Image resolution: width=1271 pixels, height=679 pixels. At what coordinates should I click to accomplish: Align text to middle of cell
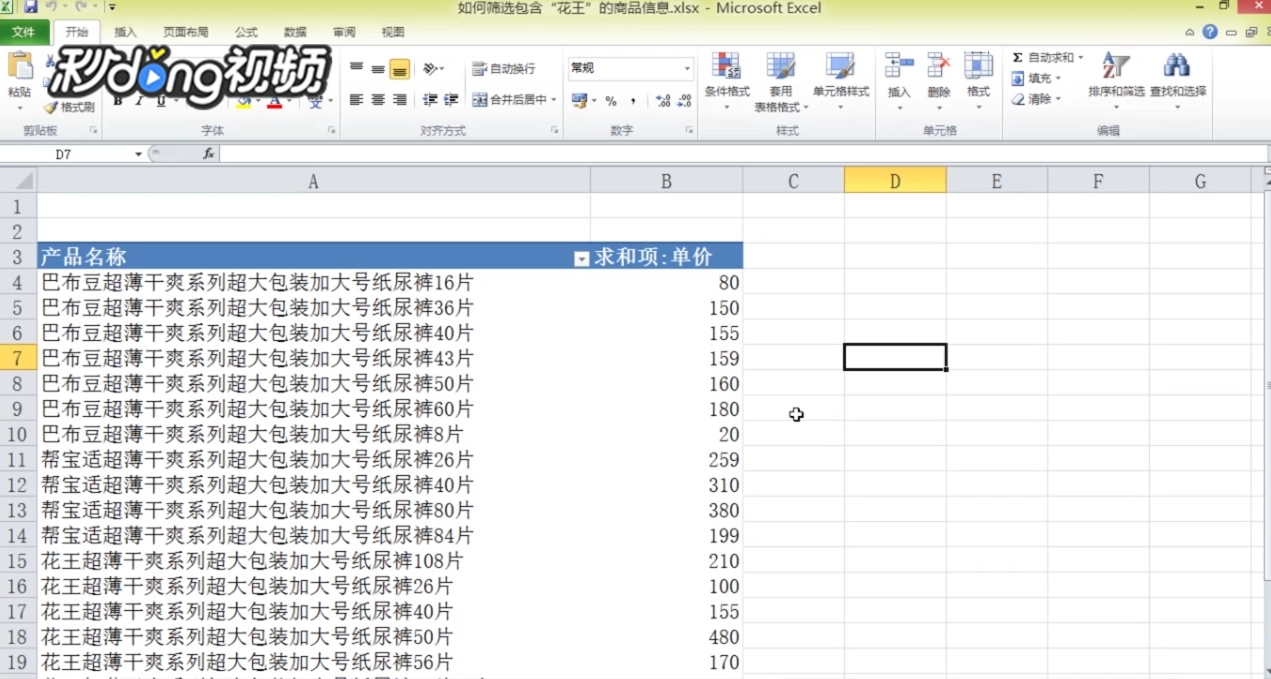[x=378, y=69]
